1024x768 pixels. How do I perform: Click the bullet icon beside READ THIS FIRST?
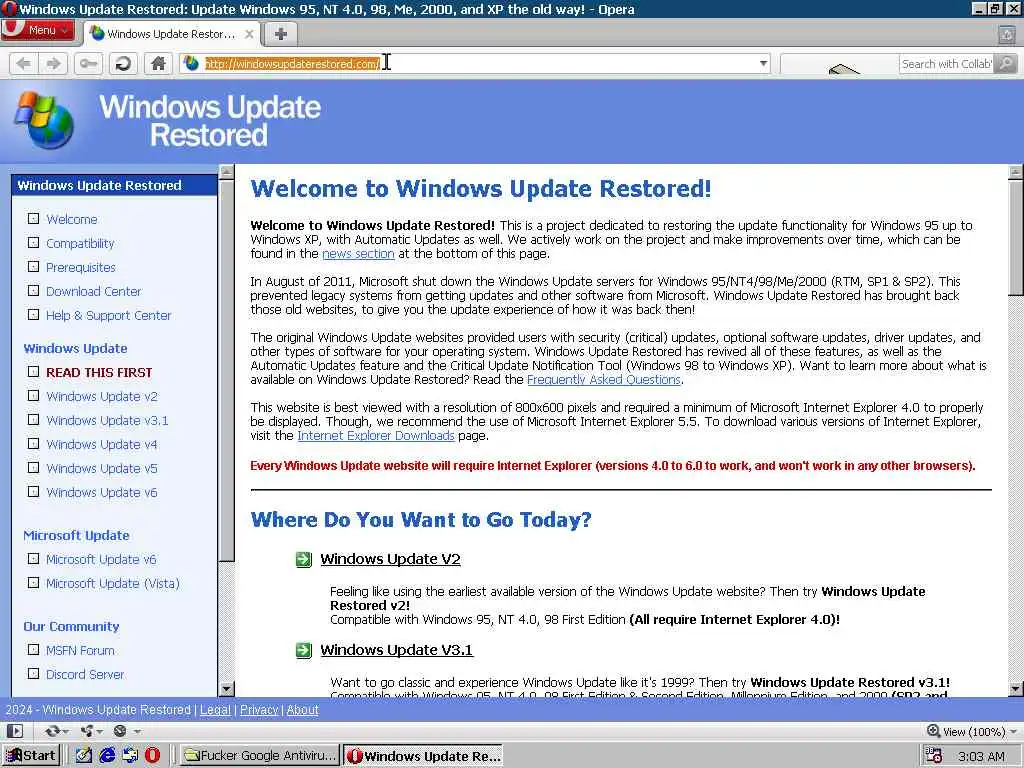[33, 372]
